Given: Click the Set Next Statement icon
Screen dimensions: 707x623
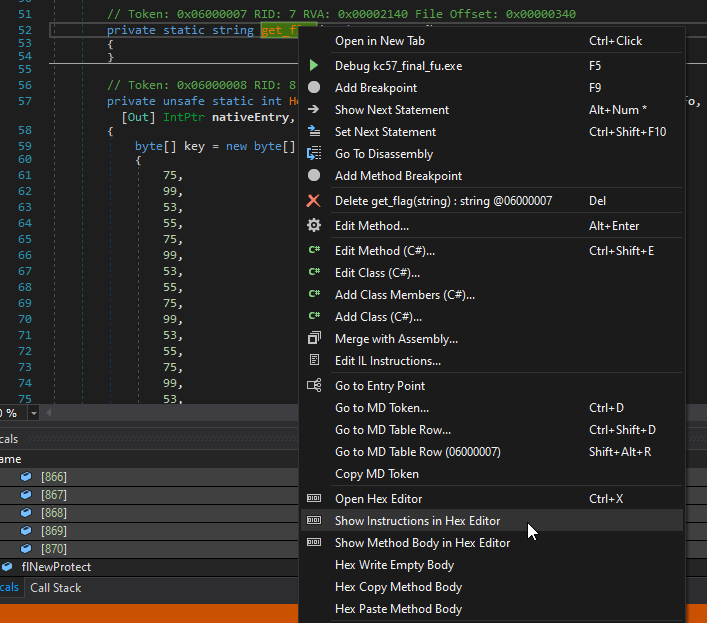Looking at the screenshot, I should tap(314, 132).
